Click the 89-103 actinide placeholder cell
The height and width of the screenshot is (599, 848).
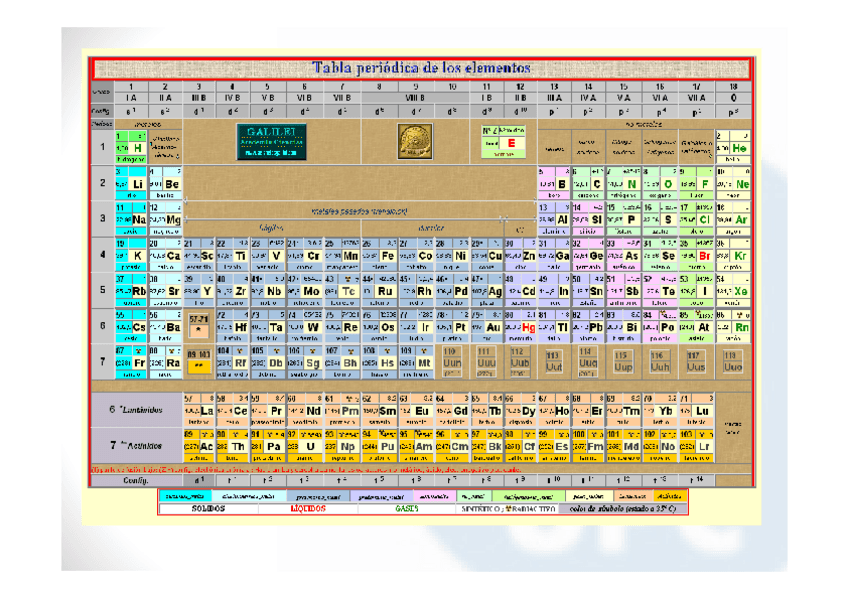(x=199, y=362)
